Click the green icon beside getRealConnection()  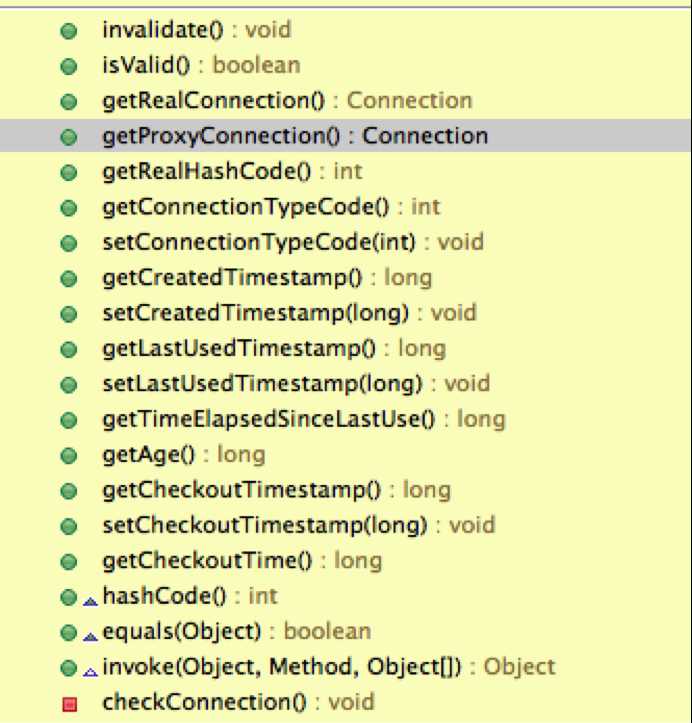68,102
